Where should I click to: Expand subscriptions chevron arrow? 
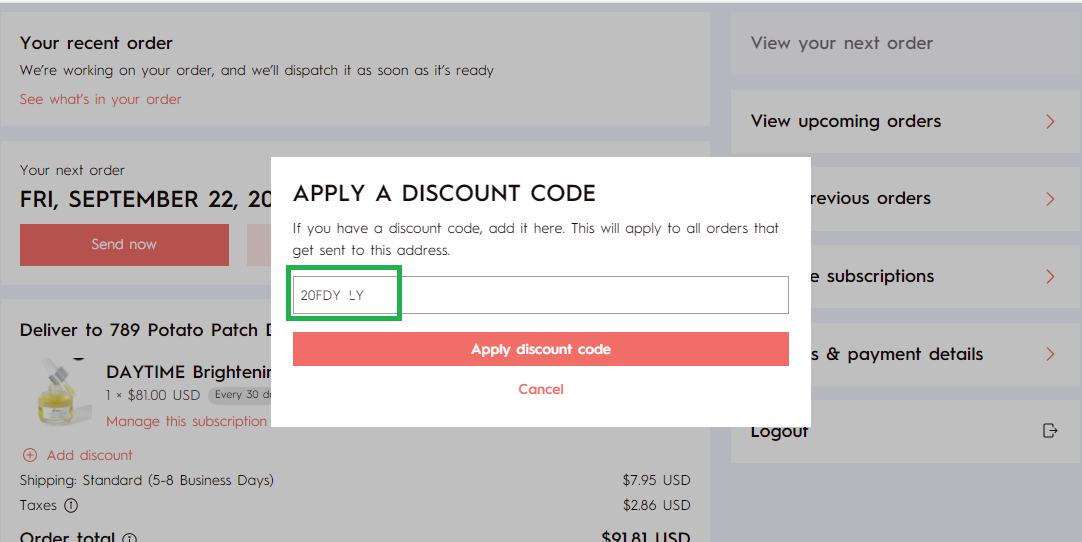coord(1050,277)
